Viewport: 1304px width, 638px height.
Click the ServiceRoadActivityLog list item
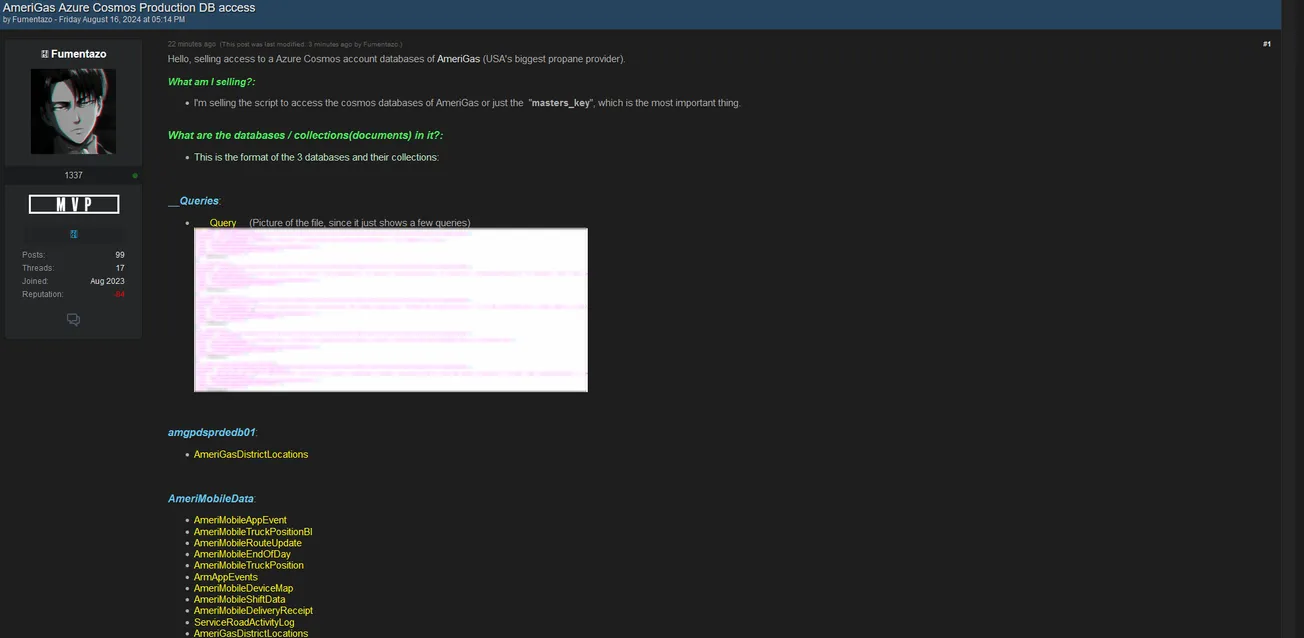[244, 622]
